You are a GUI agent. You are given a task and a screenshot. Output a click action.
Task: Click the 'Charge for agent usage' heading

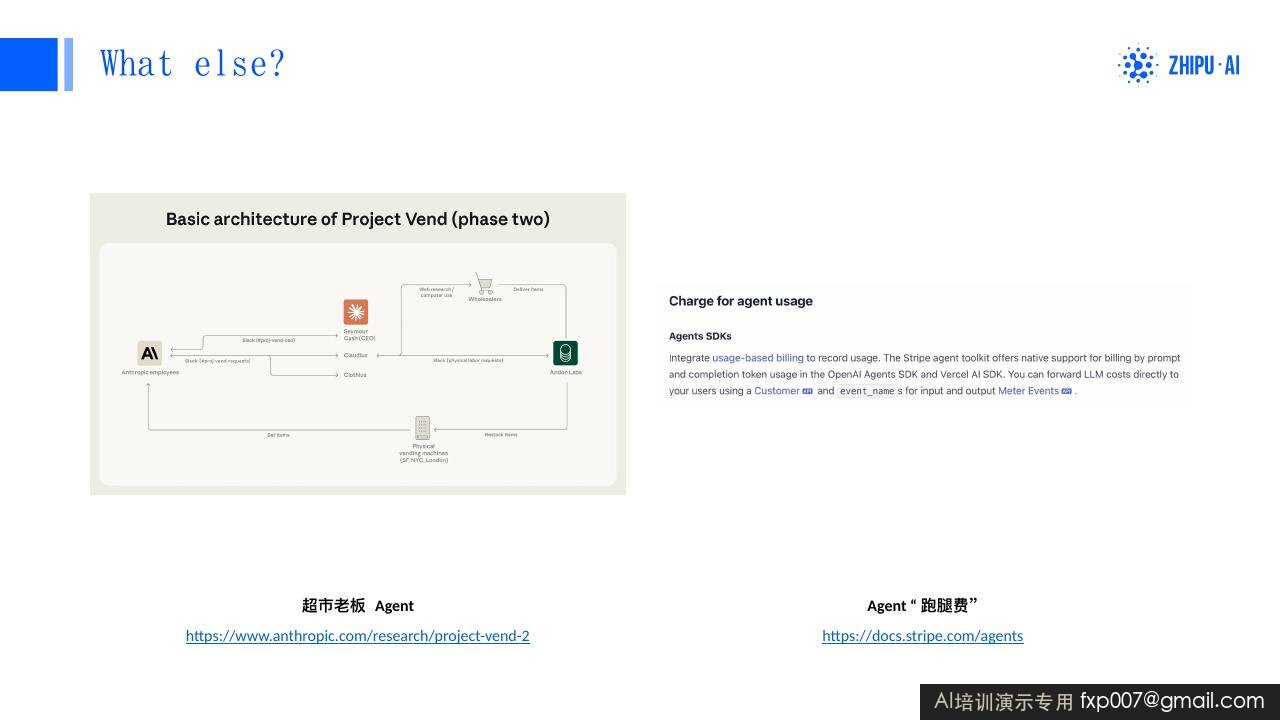[741, 301]
